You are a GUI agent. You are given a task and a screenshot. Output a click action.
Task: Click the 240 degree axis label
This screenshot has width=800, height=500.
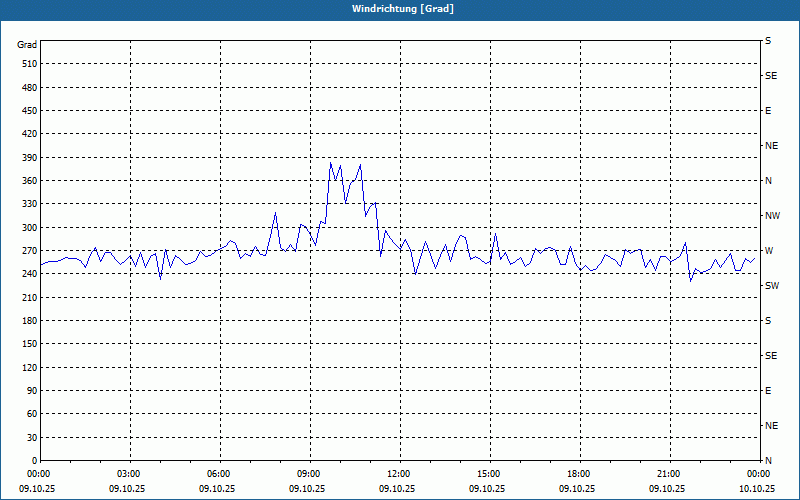click(29, 274)
